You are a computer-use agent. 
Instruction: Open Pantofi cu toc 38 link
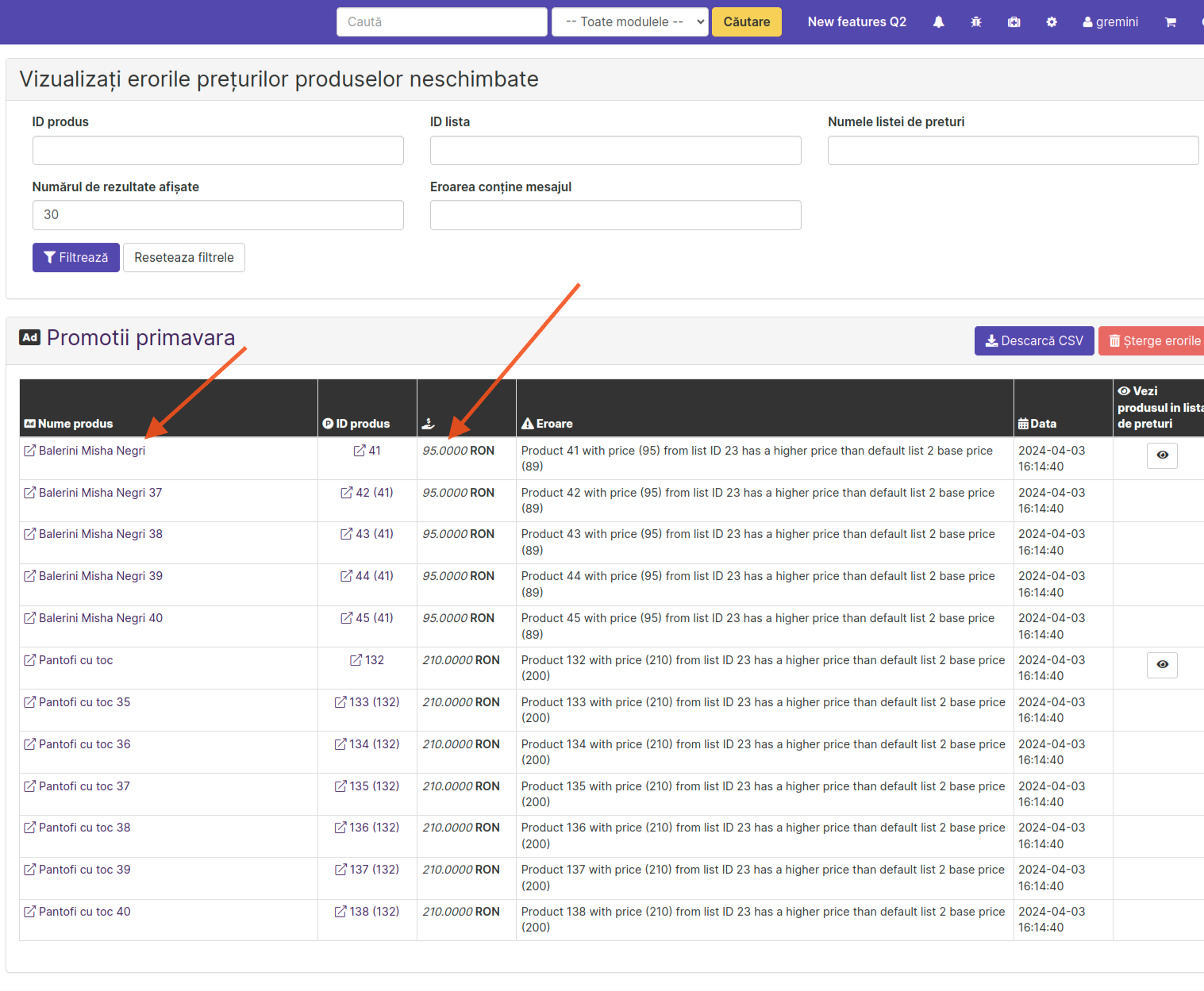pos(77,828)
